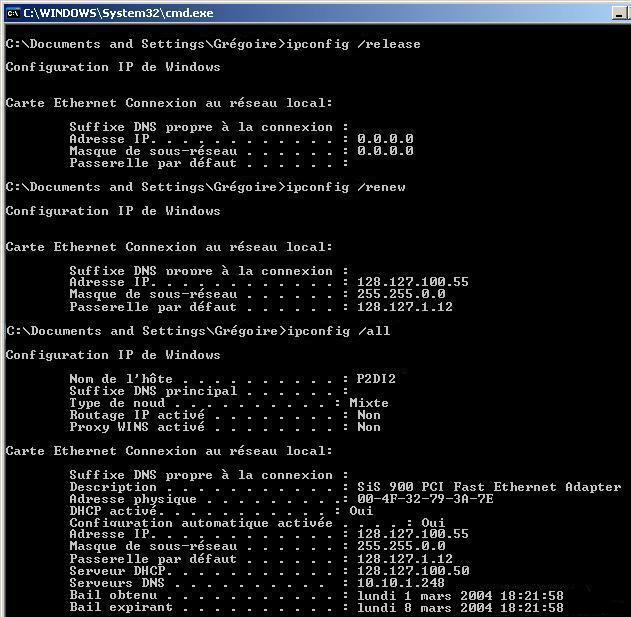Click the 'Serveurs DNS' label
Screen dimensions: 631x617
point(117,583)
